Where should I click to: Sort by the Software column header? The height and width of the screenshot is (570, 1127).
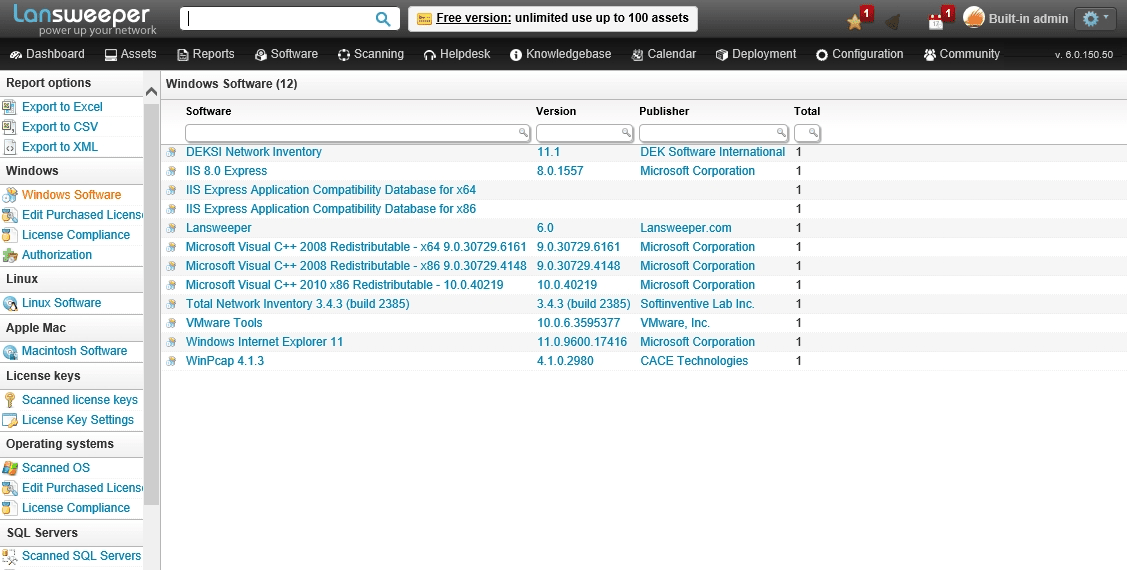point(208,111)
